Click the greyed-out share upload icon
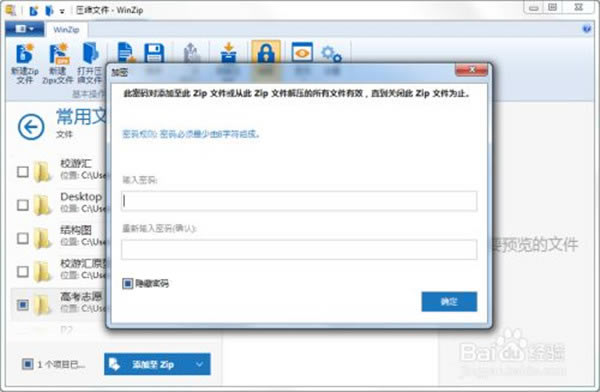 (192, 52)
